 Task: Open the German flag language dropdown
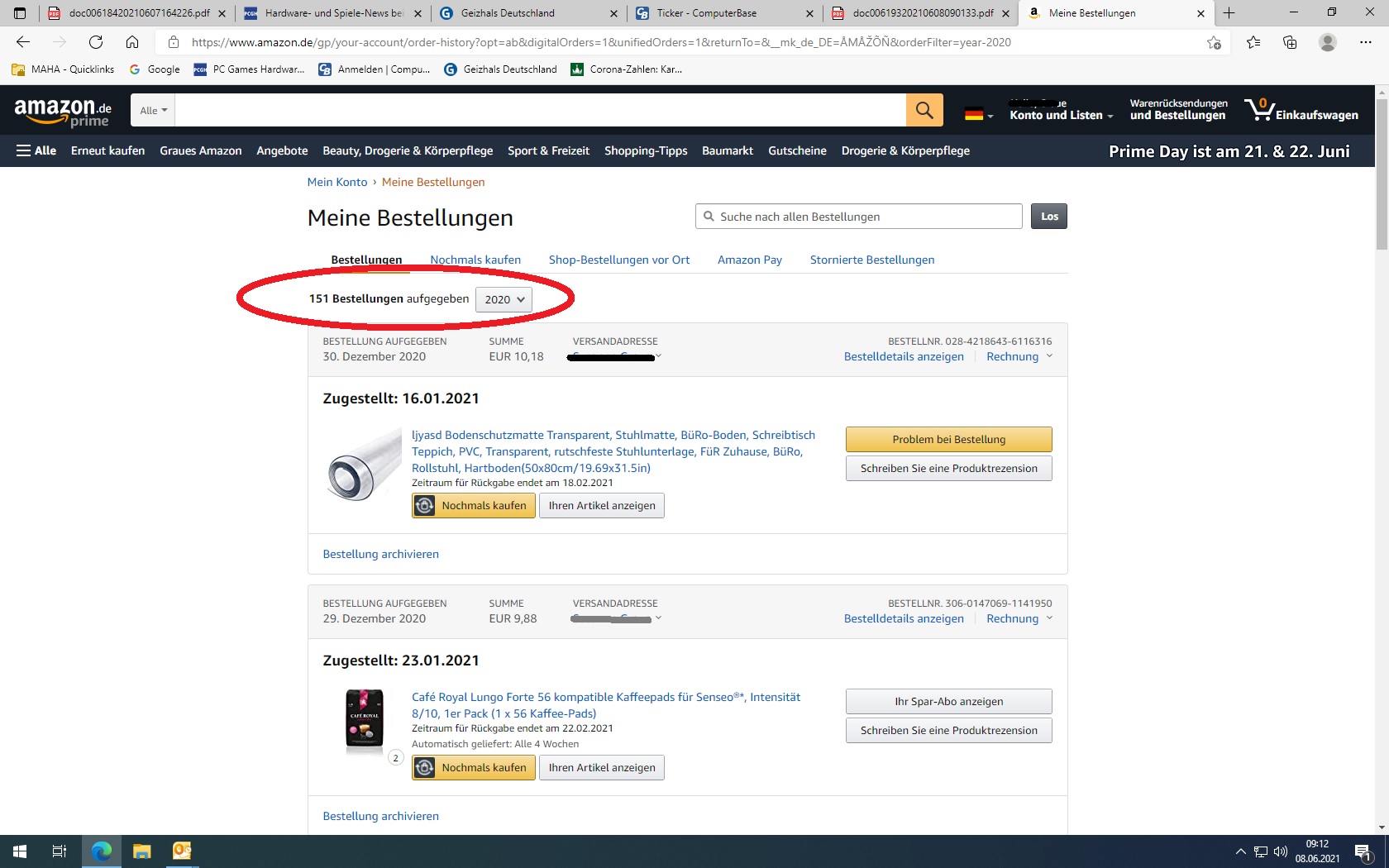[x=979, y=114]
